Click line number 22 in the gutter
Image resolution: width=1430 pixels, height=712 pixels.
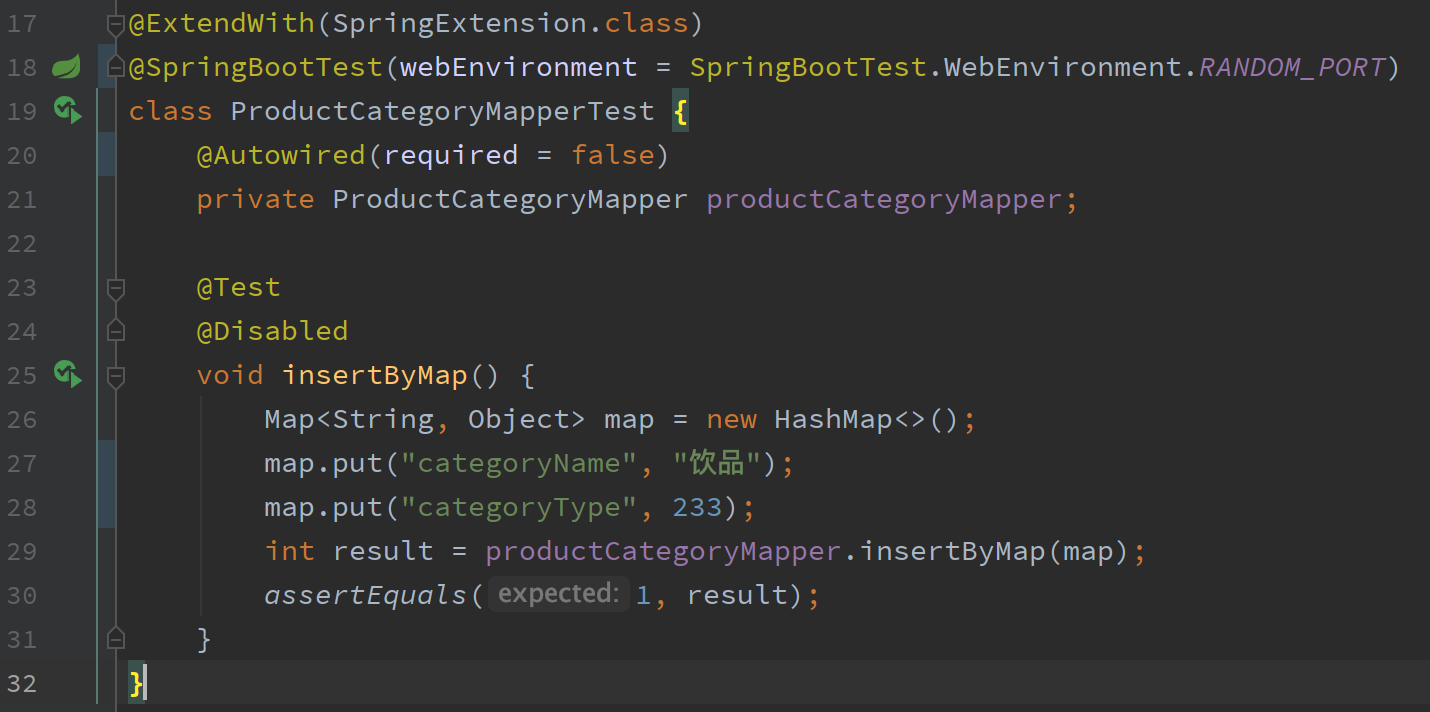(21, 243)
